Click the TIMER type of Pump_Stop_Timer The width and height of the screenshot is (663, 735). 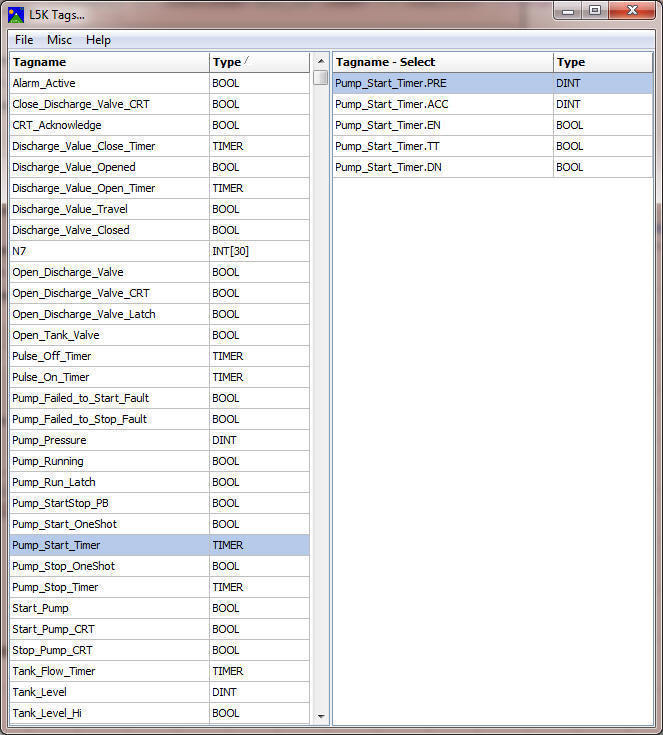click(x=259, y=587)
